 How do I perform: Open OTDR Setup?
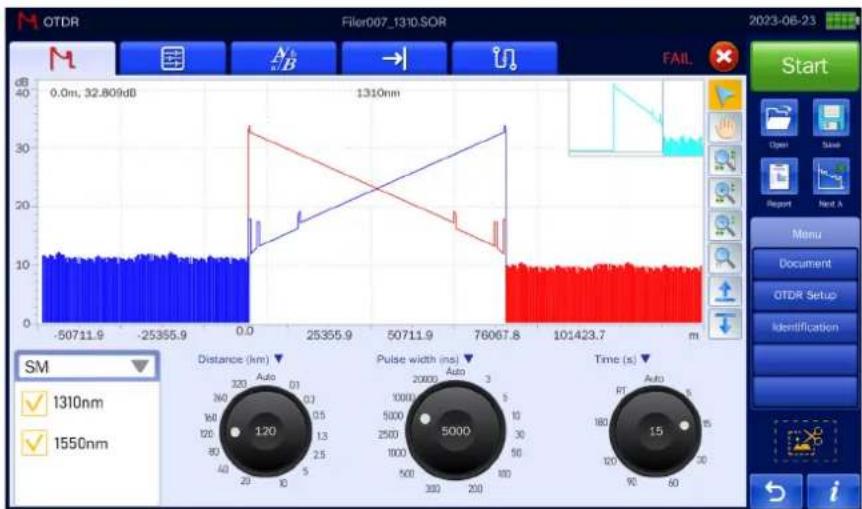coord(805,295)
